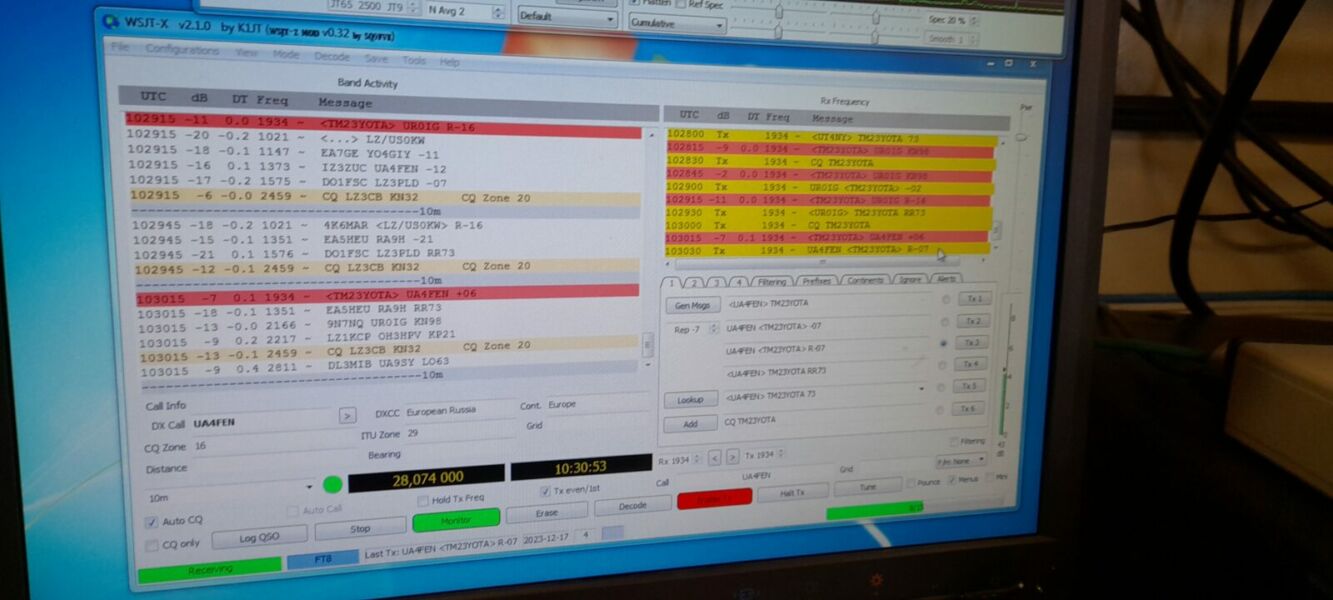Open the Decode menu

pyautogui.click(x=332, y=56)
